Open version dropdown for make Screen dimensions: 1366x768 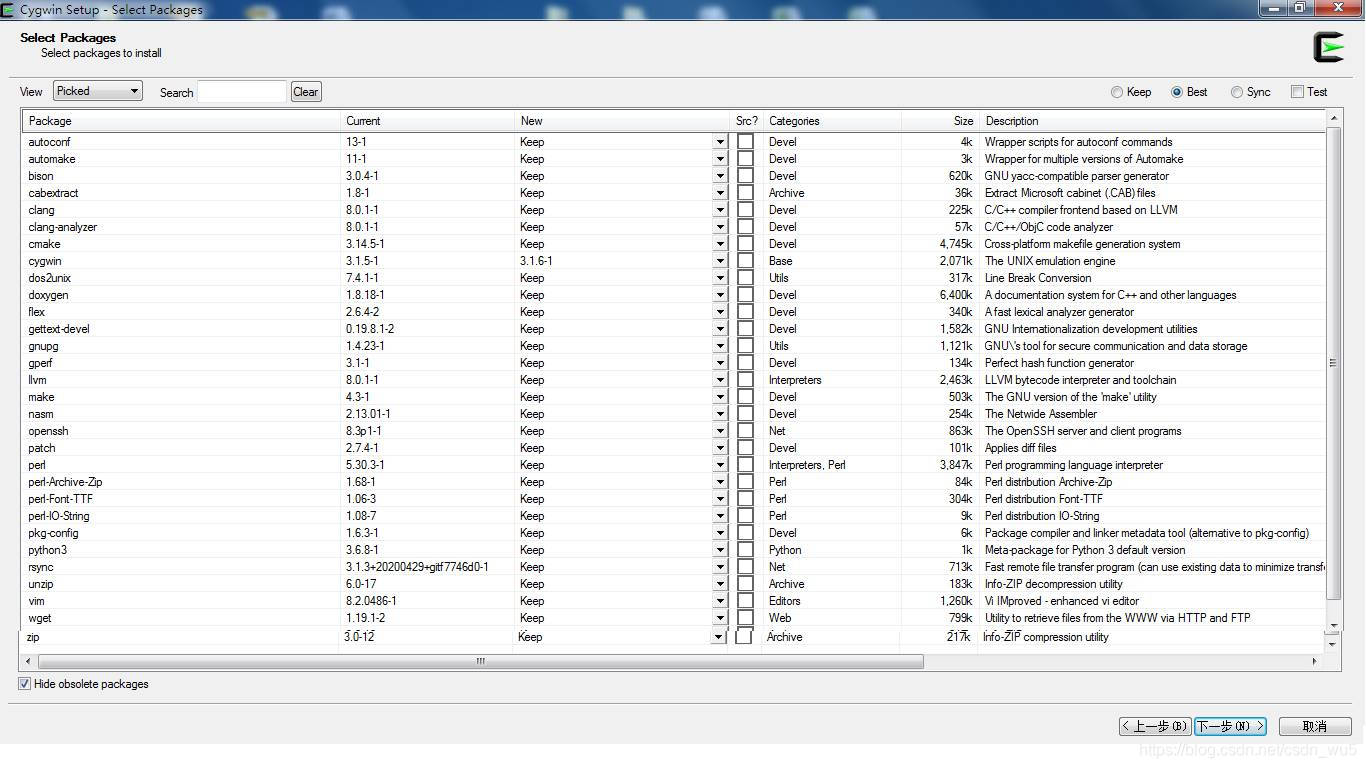(720, 397)
